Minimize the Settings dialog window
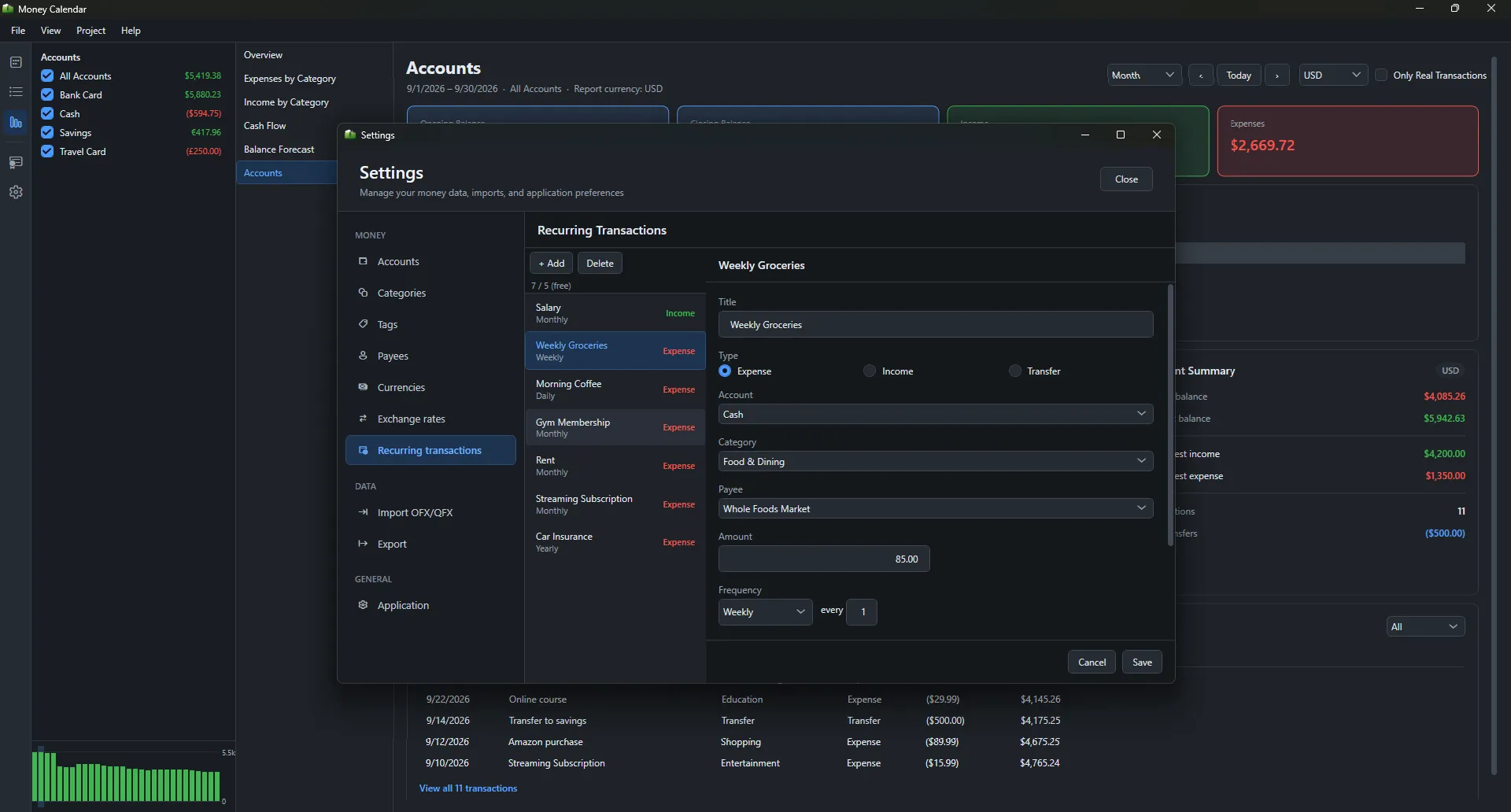1511x812 pixels. 1085,135
